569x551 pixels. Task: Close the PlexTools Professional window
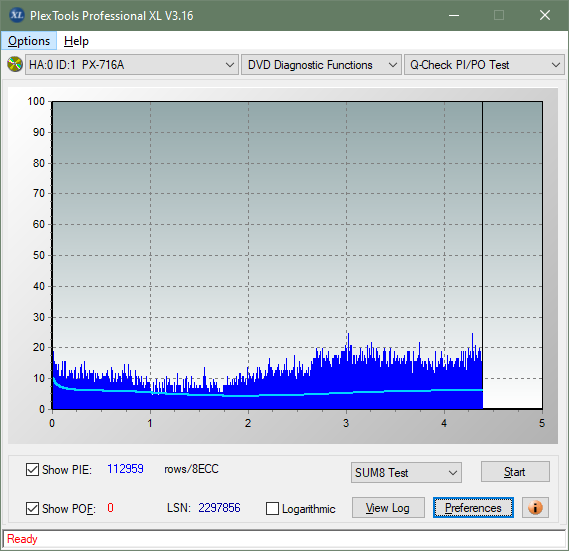pyautogui.click(x=545, y=15)
